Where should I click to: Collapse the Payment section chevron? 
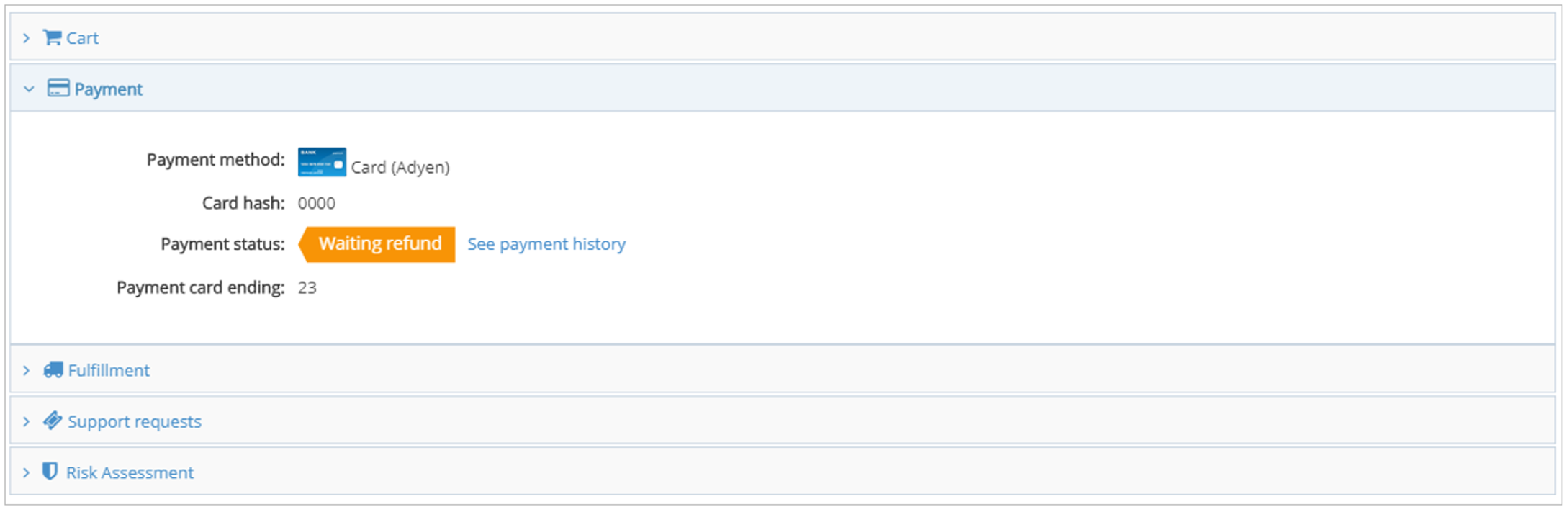(29, 89)
